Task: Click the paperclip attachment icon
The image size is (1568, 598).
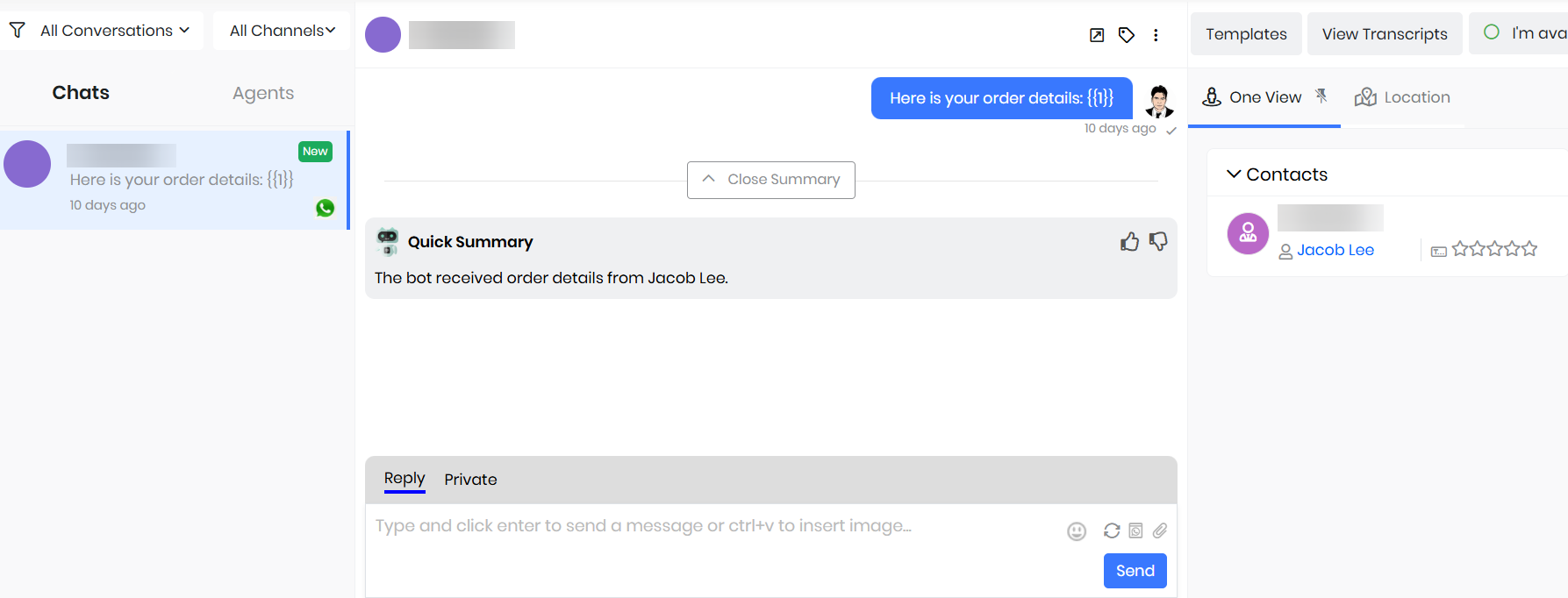Action: (x=1160, y=530)
